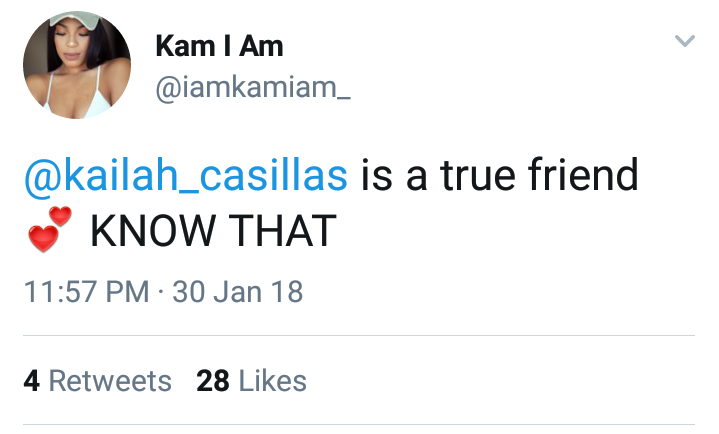Click the word 'friend' in tweet
Image resolution: width=719 pixels, height=434 pixels.
tap(583, 174)
